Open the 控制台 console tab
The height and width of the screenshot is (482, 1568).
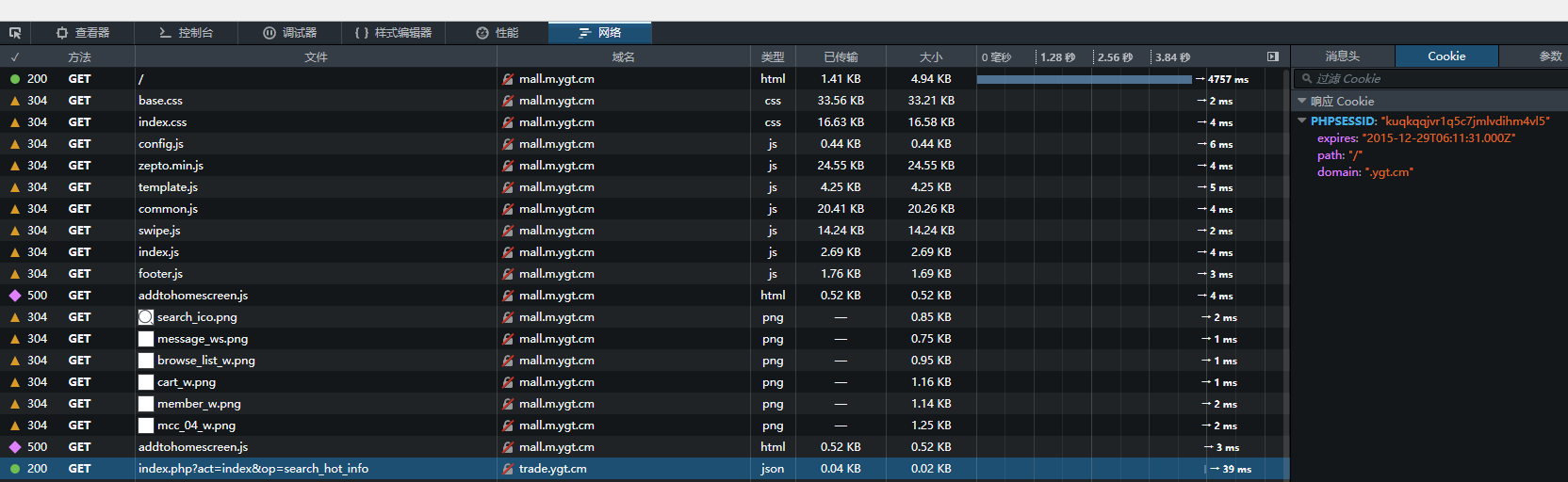tap(186, 33)
